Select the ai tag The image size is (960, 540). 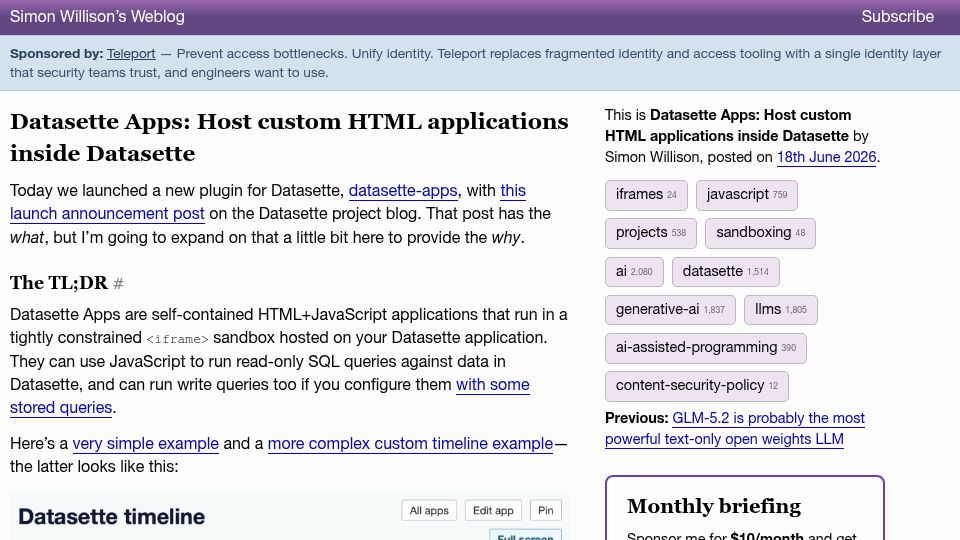(634, 271)
